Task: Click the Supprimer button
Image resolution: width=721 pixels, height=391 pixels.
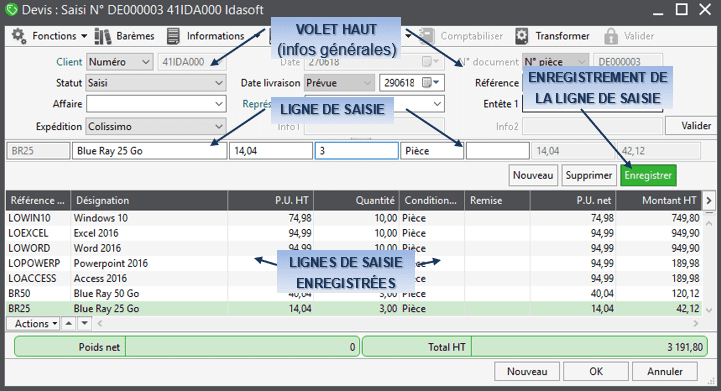Action: point(589,175)
